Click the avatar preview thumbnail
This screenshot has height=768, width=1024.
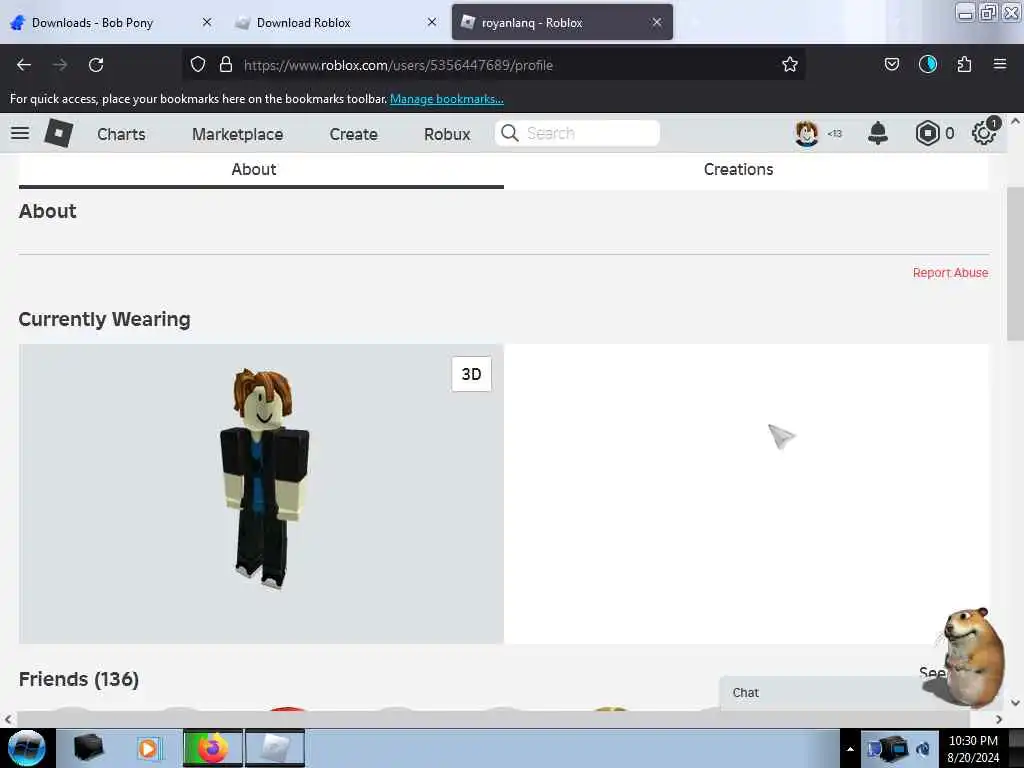(x=261, y=494)
